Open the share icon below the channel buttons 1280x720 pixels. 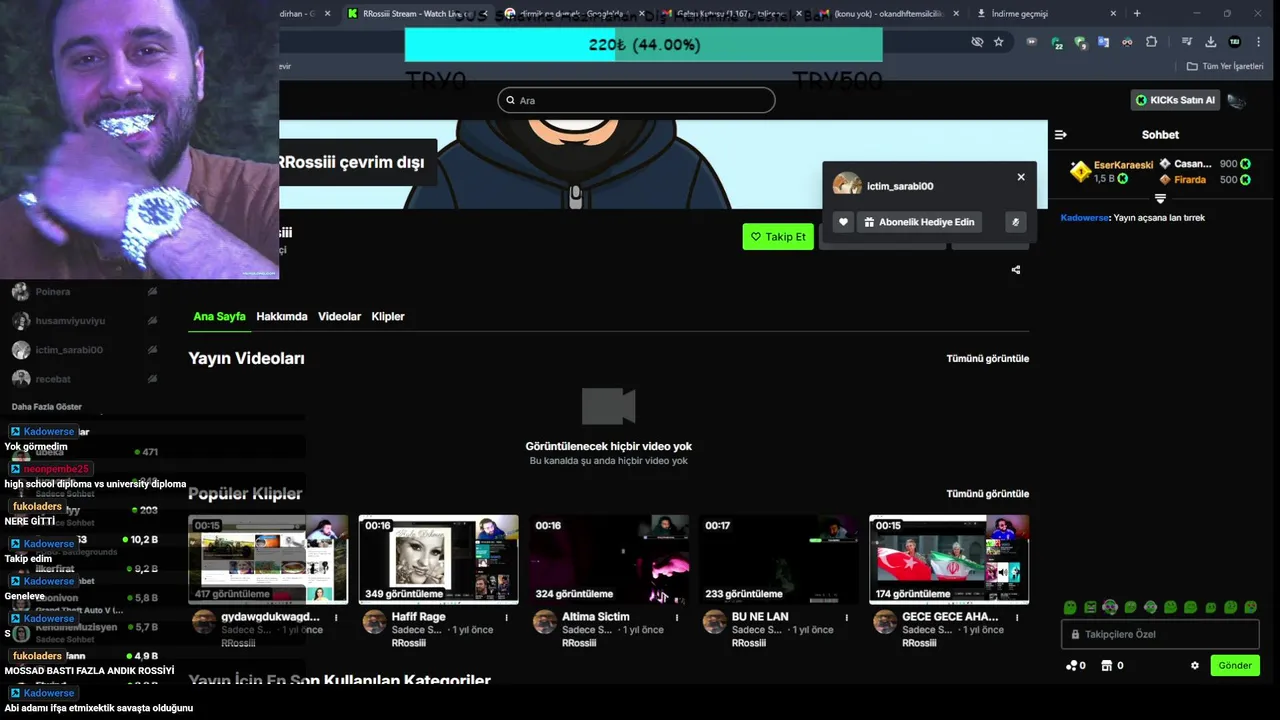click(x=1016, y=270)
